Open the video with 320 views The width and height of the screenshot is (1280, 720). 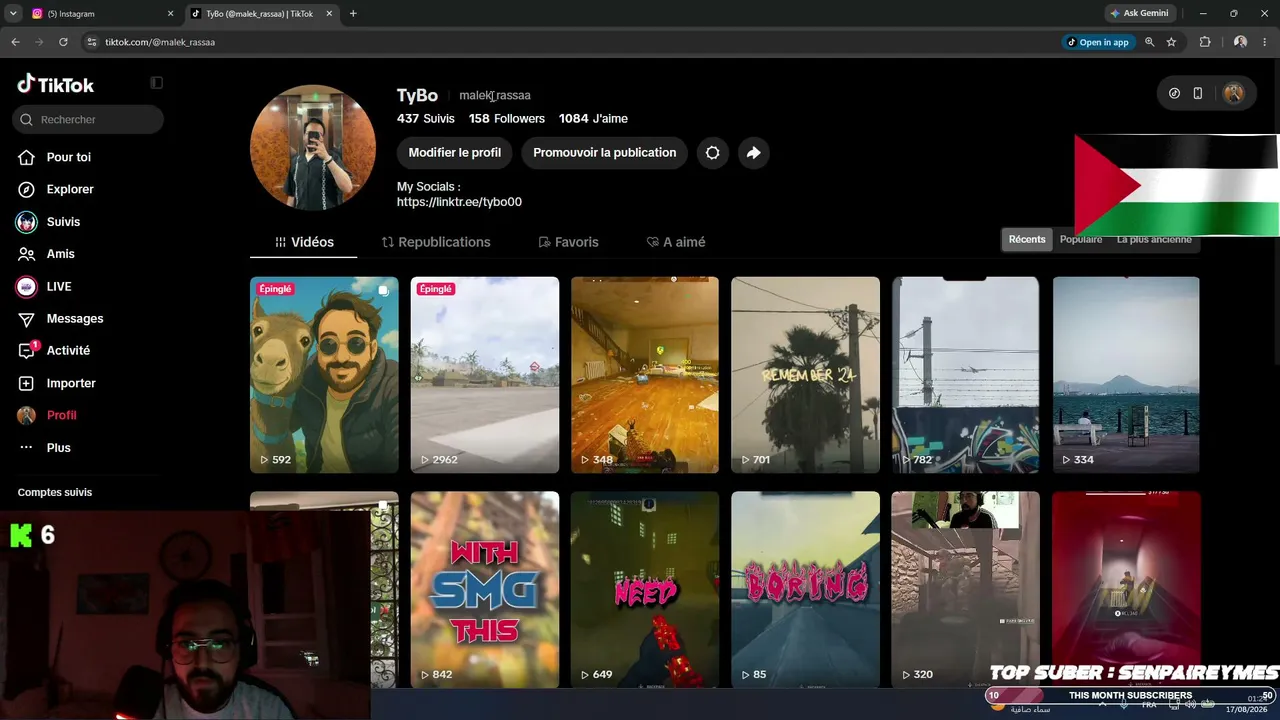click(966, 589)
